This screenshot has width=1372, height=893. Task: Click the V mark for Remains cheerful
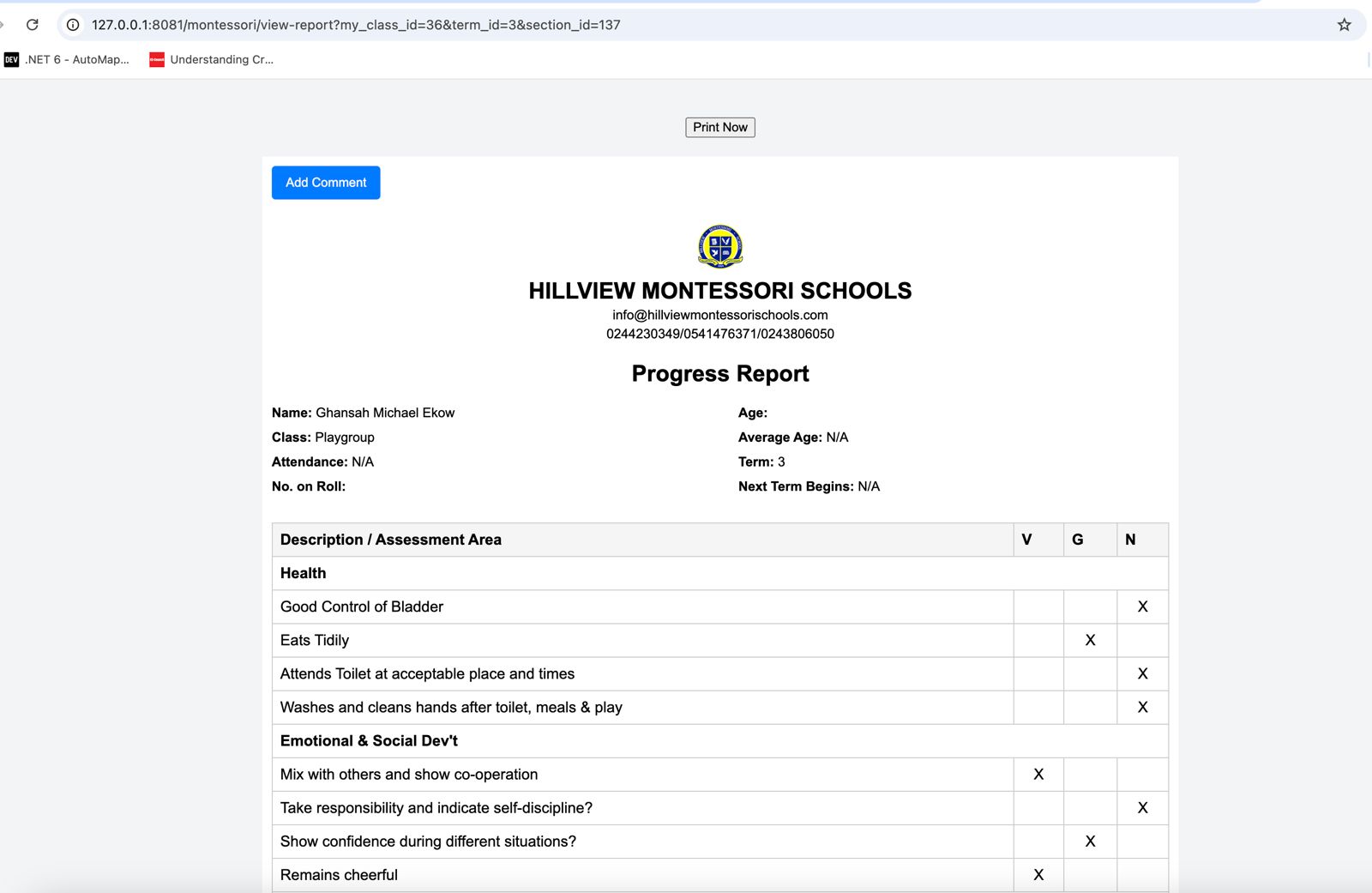(1038, 874)
